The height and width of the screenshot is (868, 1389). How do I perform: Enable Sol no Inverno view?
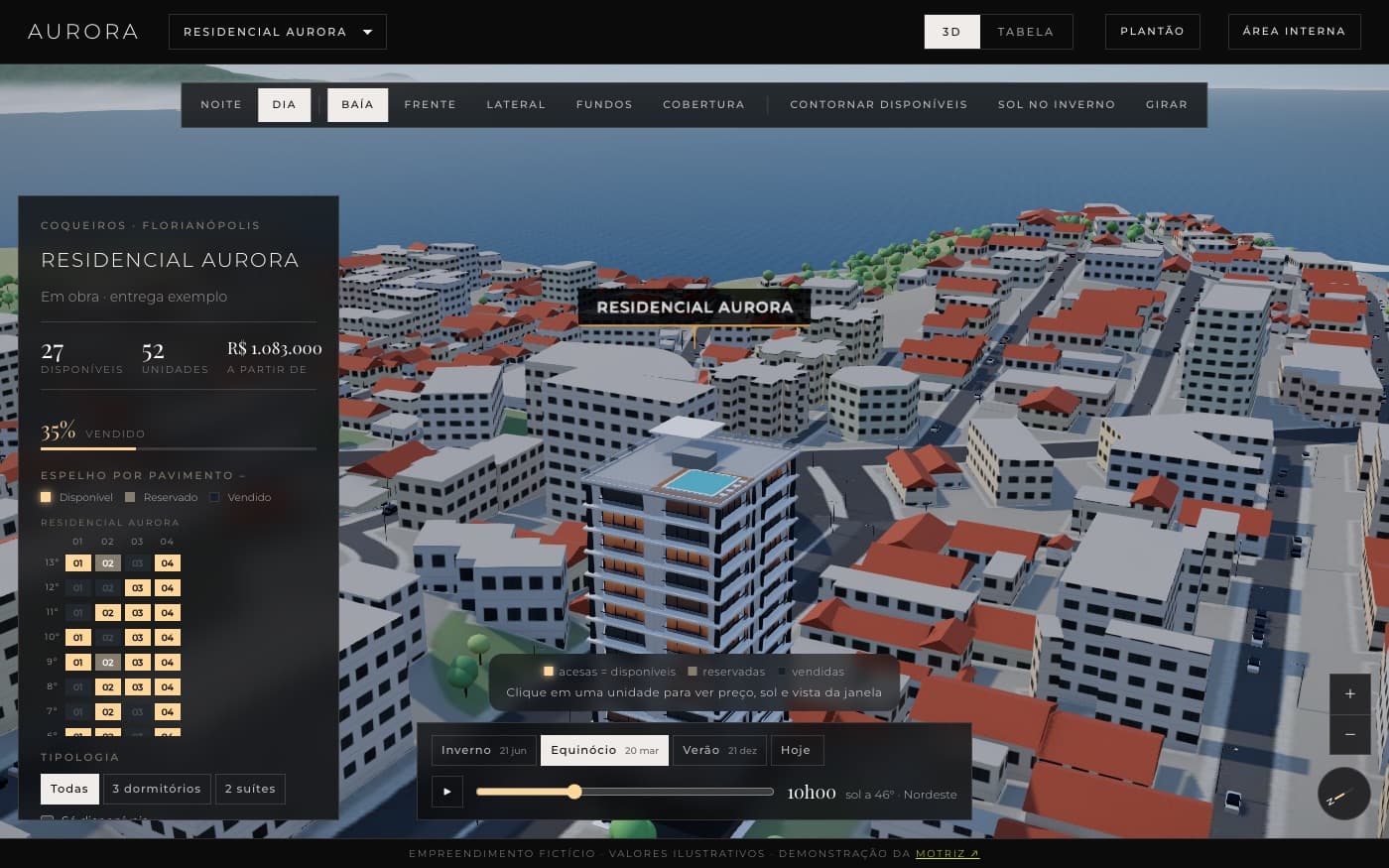click(x=1057, y=104)
